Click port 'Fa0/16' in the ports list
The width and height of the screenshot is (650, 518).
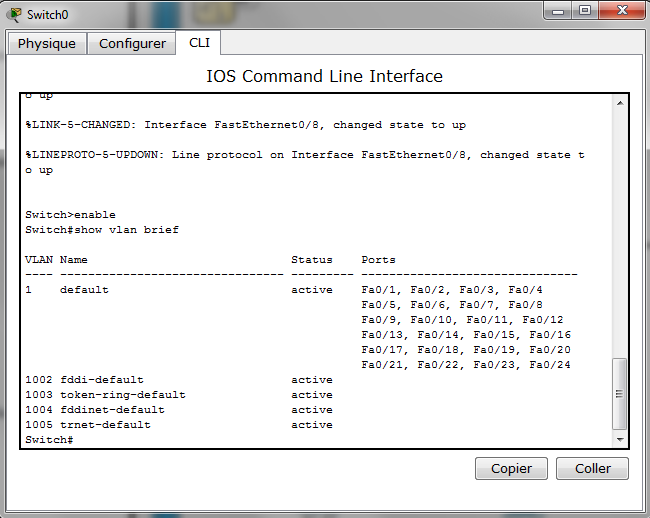(550, 334)
